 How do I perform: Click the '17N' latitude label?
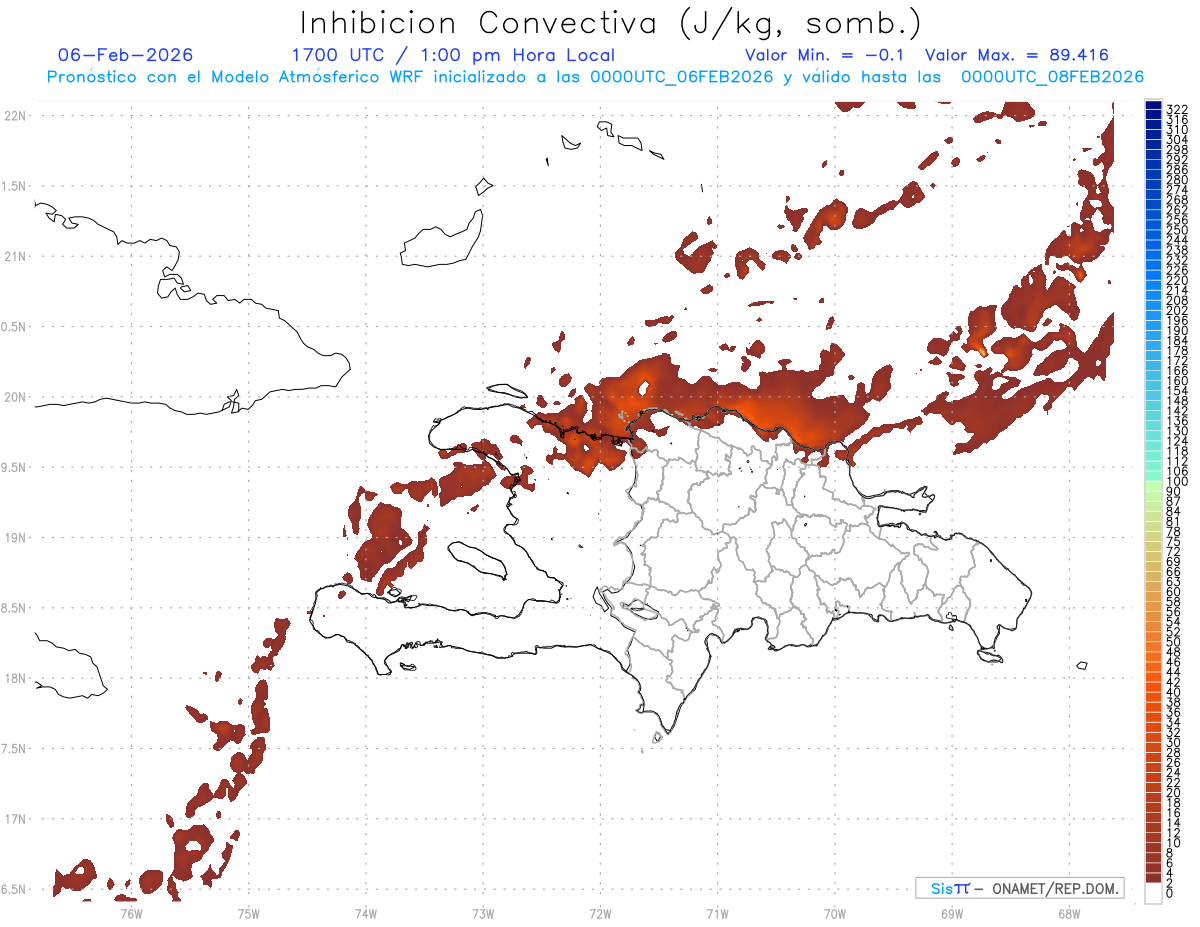click(15, 819)
